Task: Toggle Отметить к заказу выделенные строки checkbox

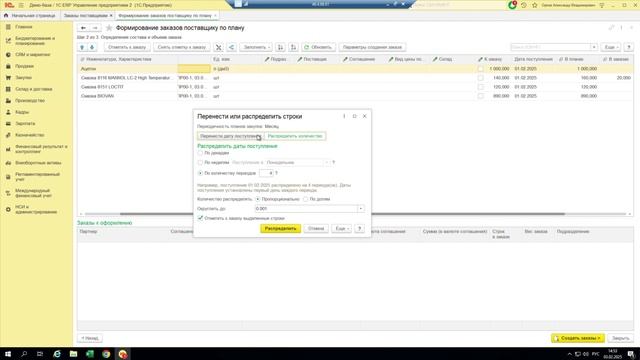Action: pyautogui.click(x=200, y=218)
